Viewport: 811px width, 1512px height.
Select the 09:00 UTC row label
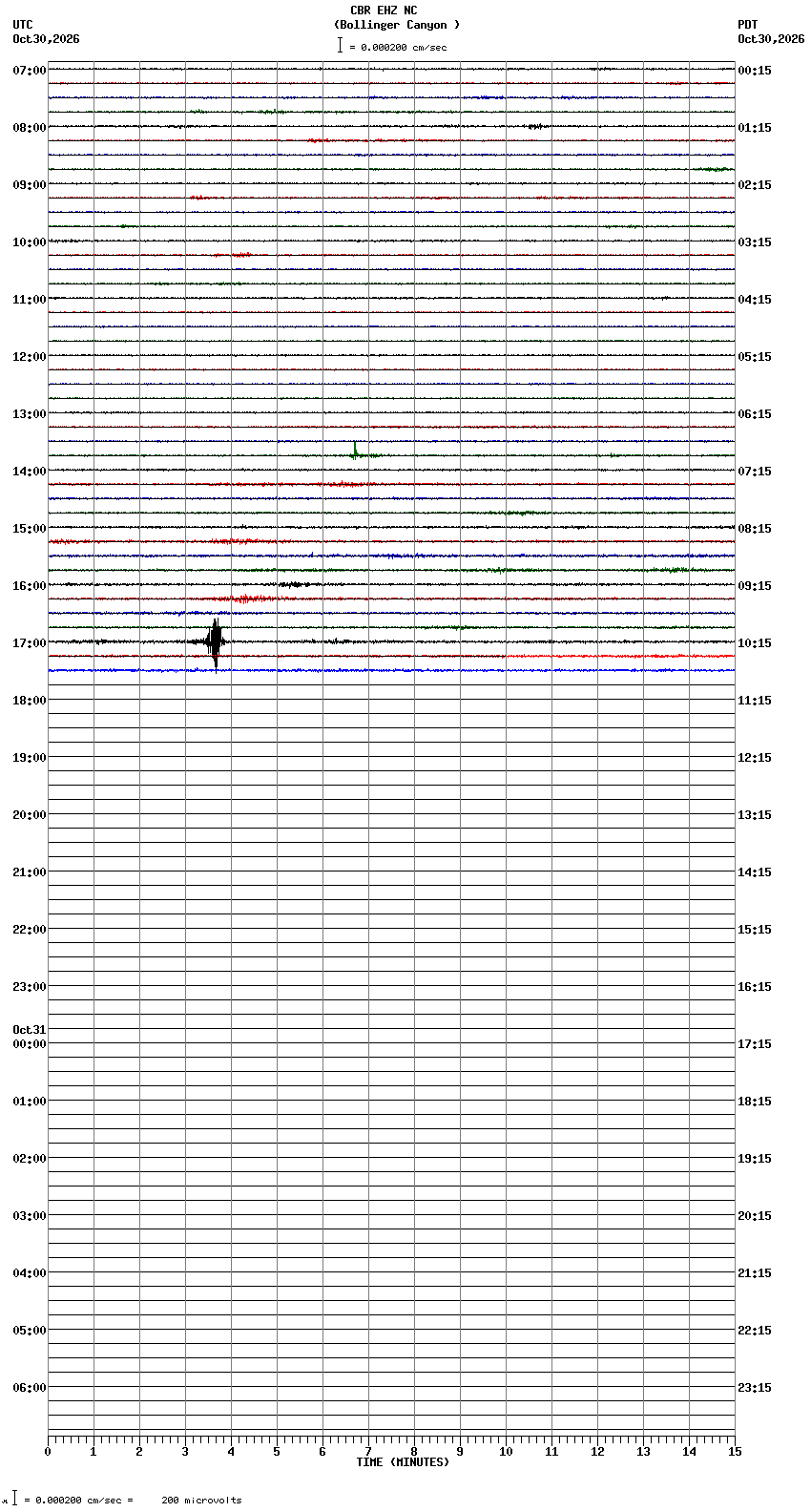pyautogui.click(x=30, y=185)
